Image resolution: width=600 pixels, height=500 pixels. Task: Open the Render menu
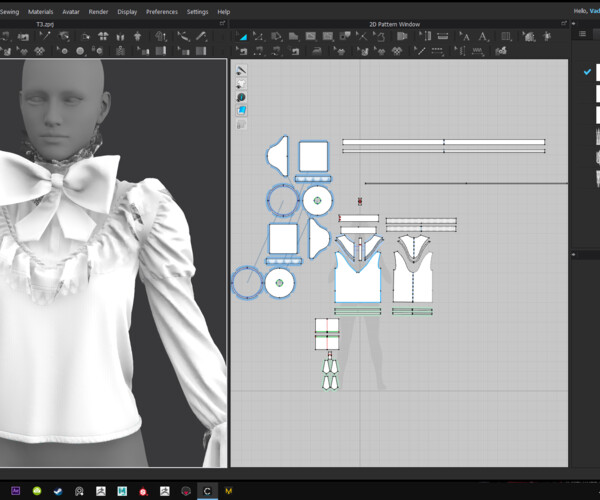tap(98, 11)
